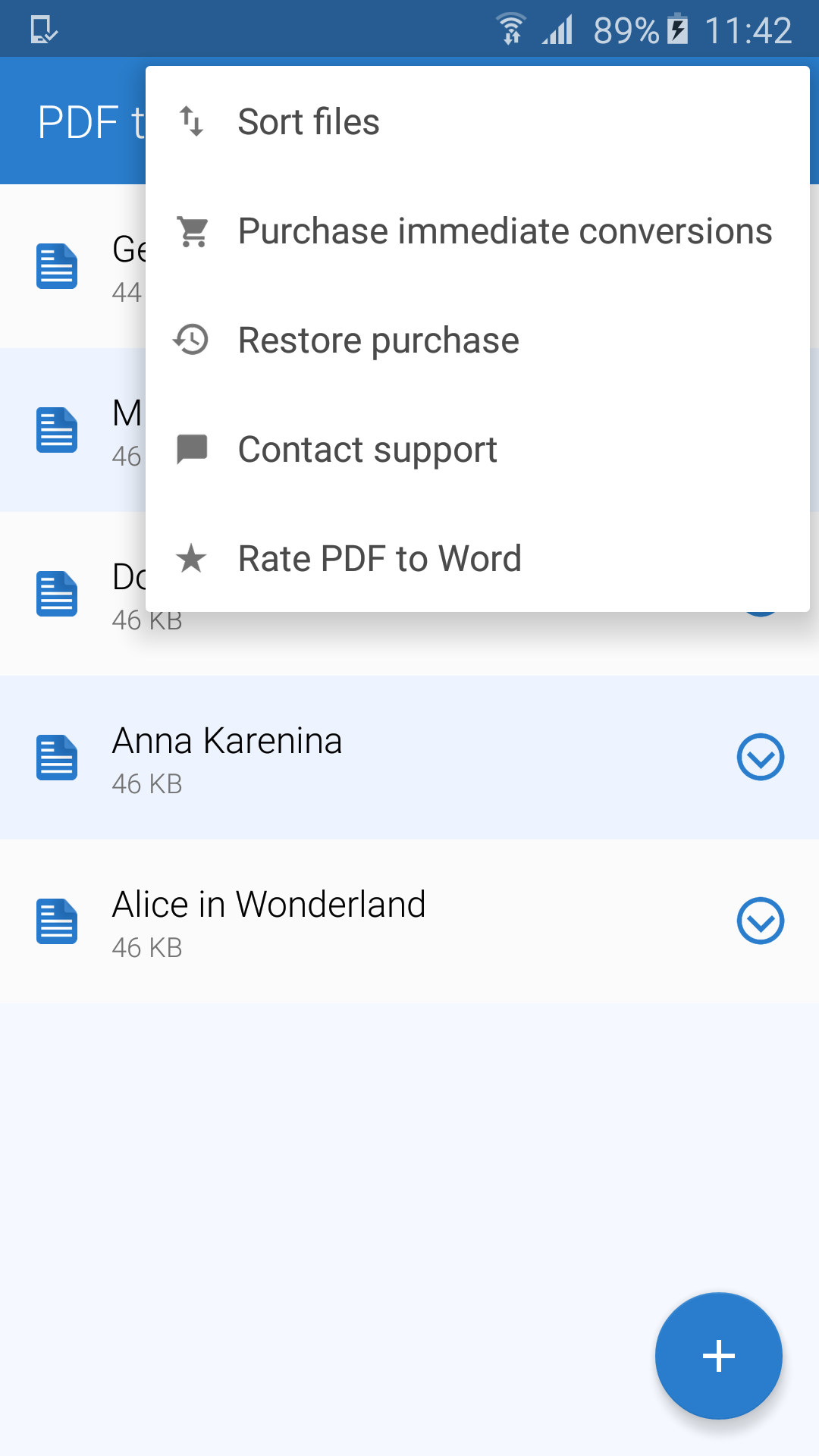Tap the Wi-Fi status icon
The height and width of the screenshot is (1456, 819).
512,30
